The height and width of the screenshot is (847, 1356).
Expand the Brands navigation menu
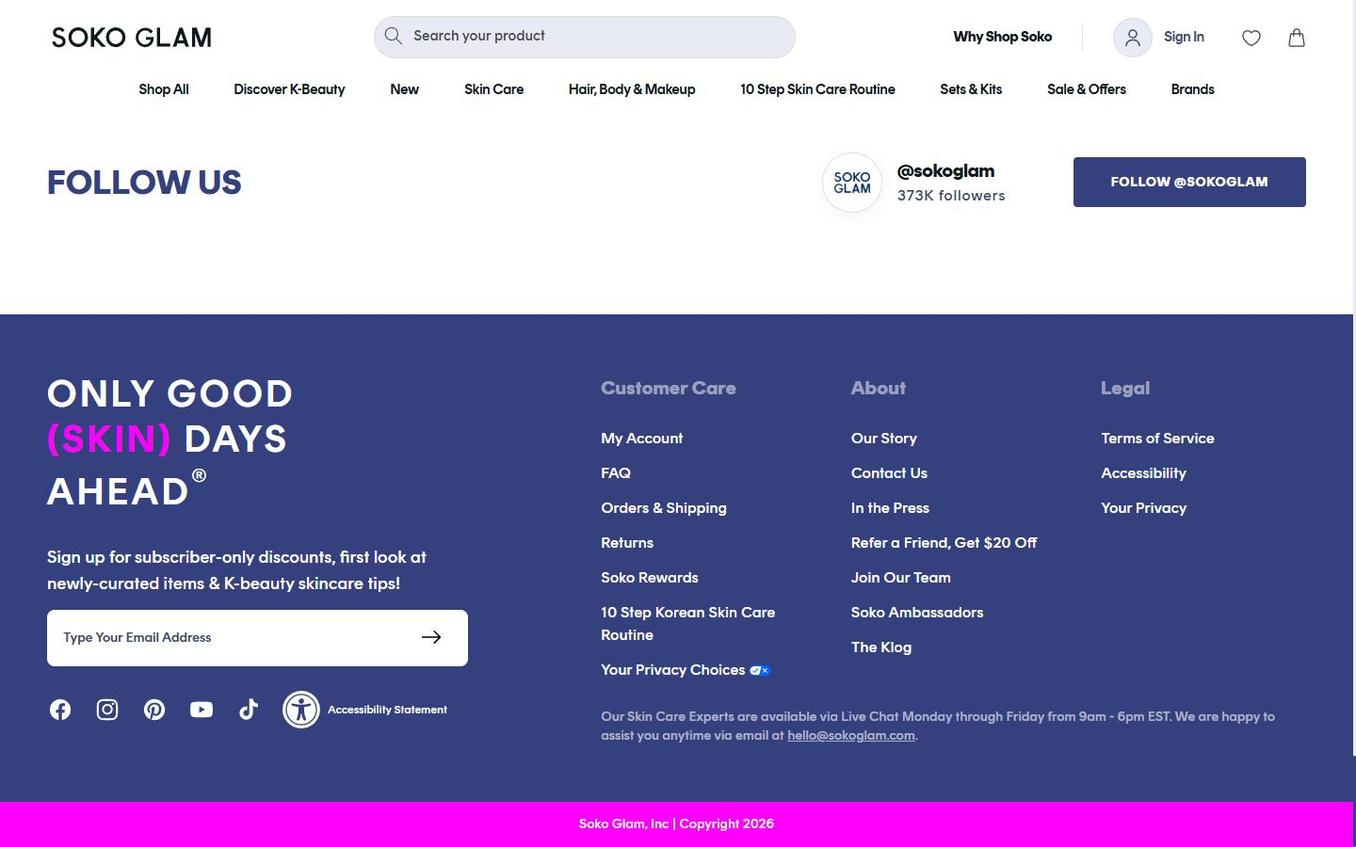point(1192,90)
